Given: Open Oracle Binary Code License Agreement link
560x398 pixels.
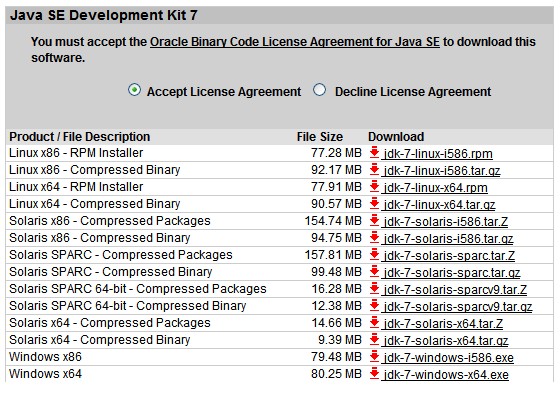Looking at the screenshot, I should (295, 42).
